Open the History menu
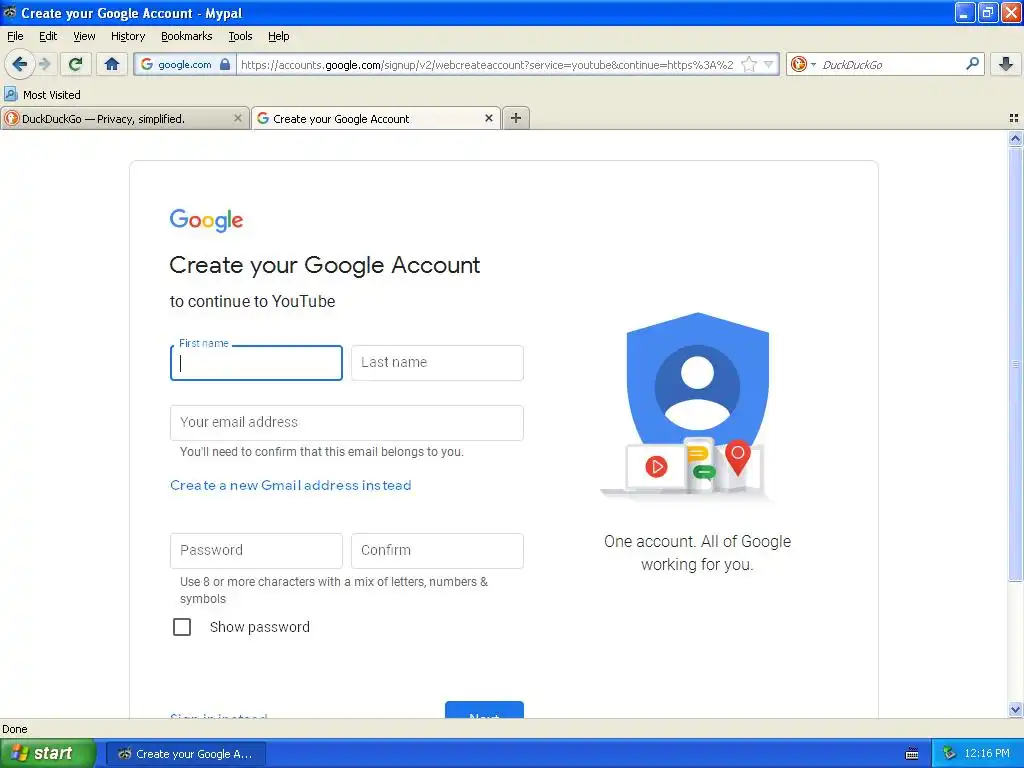The image size is (1024, 768). pyautogui.click(x=127, y=36)
